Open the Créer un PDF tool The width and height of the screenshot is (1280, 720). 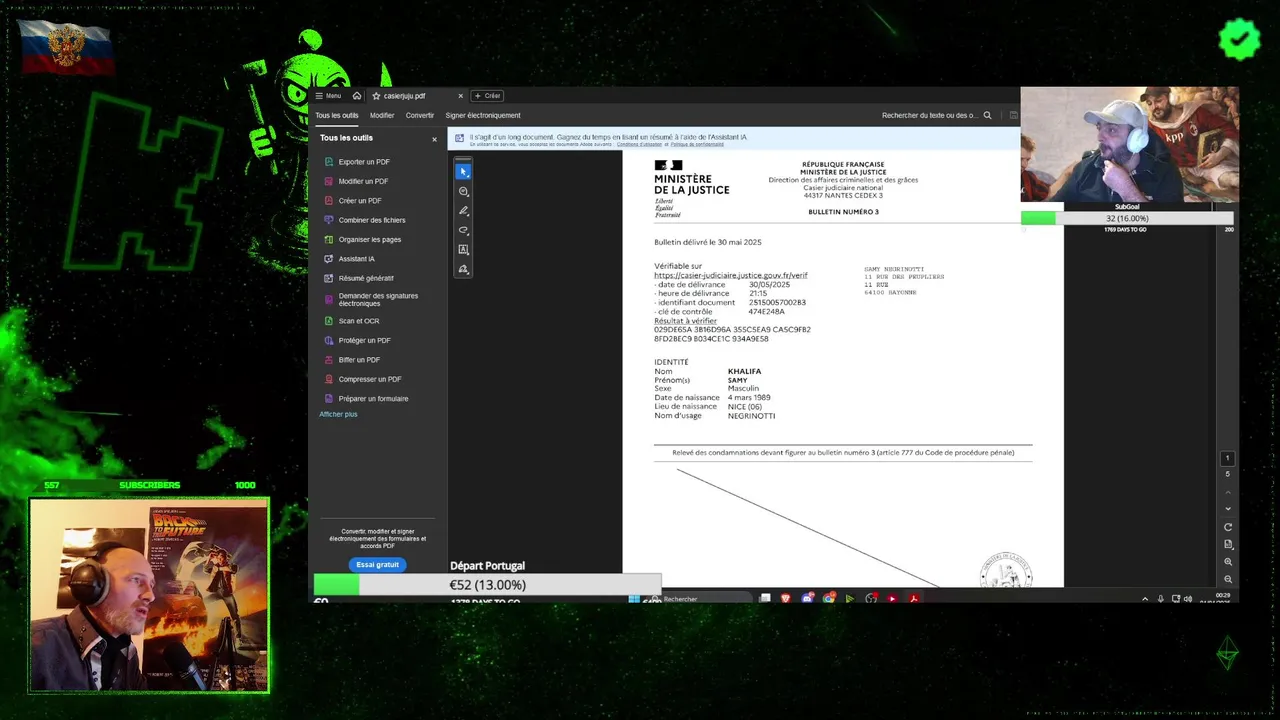click(x=360, y=201)
